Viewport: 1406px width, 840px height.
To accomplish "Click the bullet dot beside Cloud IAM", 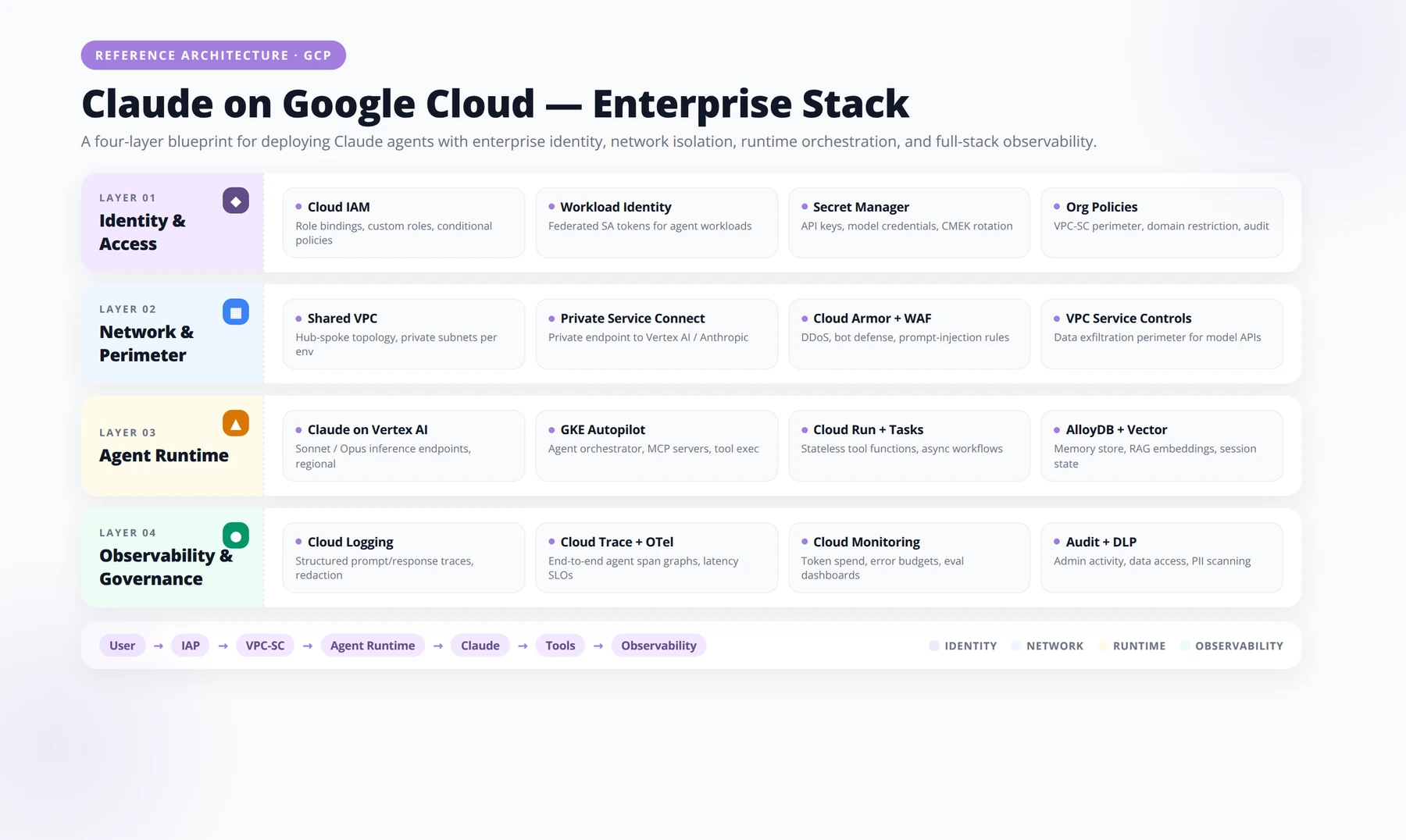I will [298, 207].
